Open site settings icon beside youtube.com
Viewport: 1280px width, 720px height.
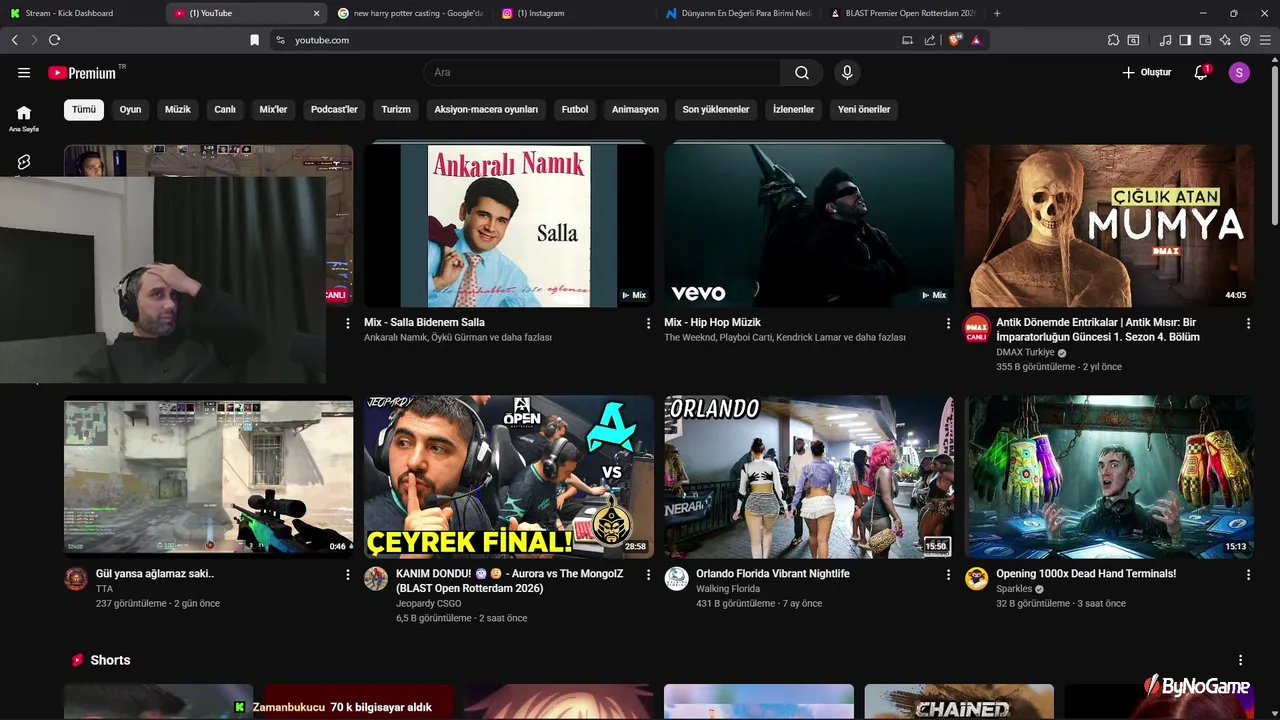[281, 40]
